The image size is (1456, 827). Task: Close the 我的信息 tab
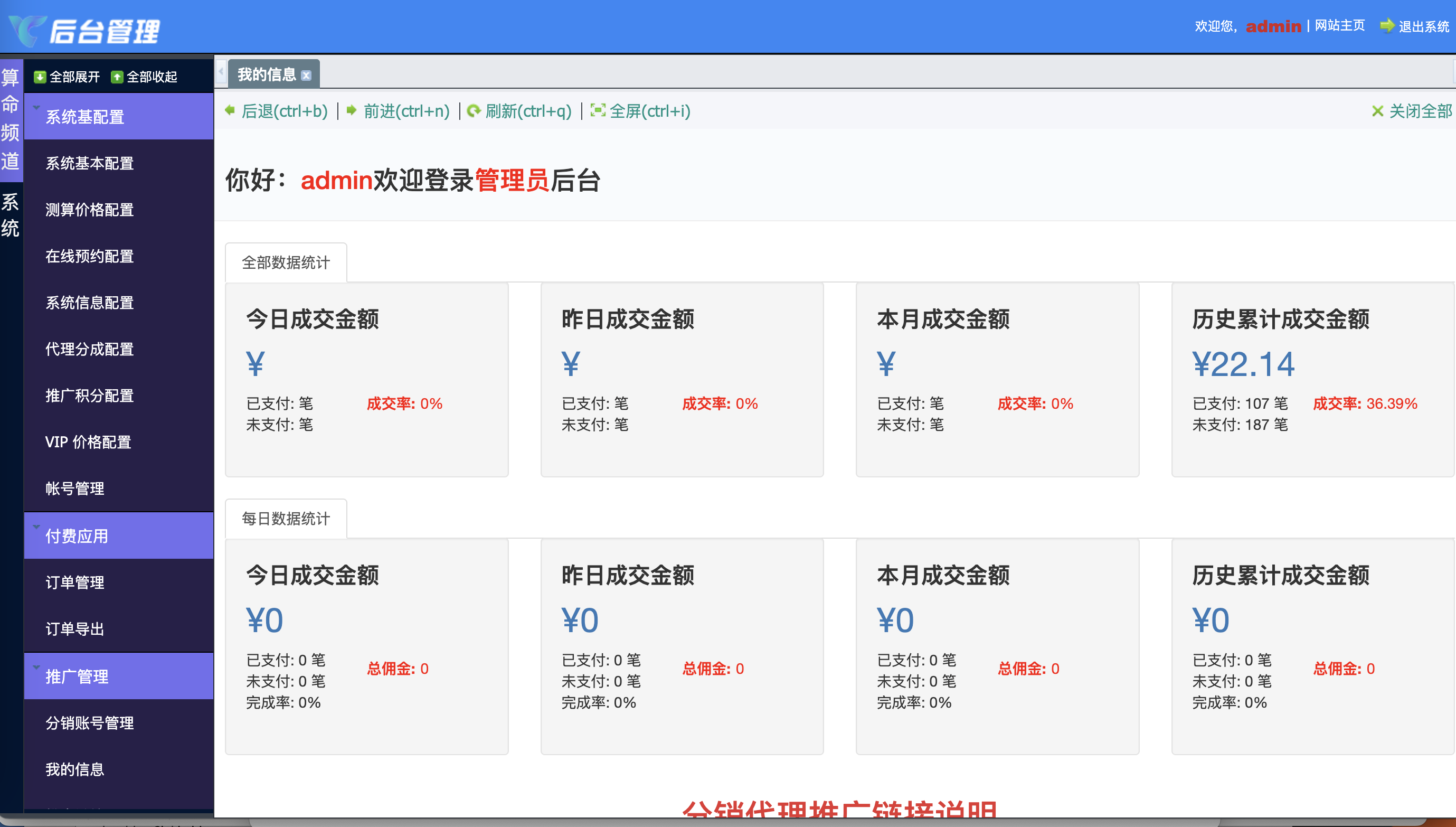click(307, 75)
